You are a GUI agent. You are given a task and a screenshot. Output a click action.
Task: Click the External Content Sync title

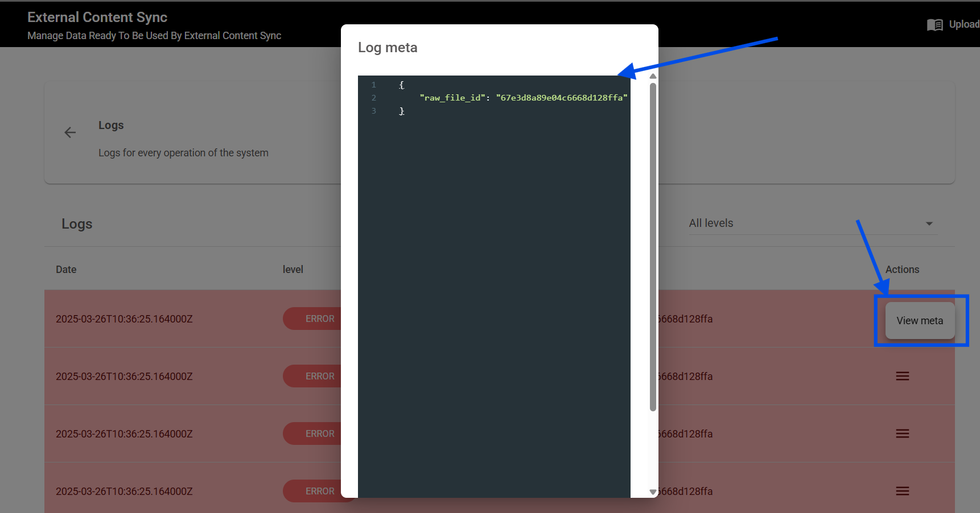click(x=97, y=17)
